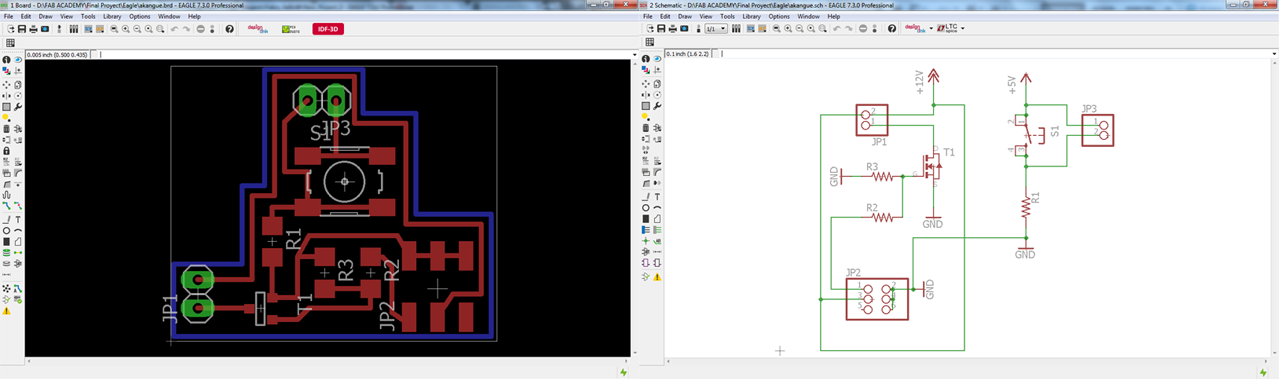Open the Options menu in Board window
Image resolution: width=1280 pixels, height=379 pixels.
(140, 16)
